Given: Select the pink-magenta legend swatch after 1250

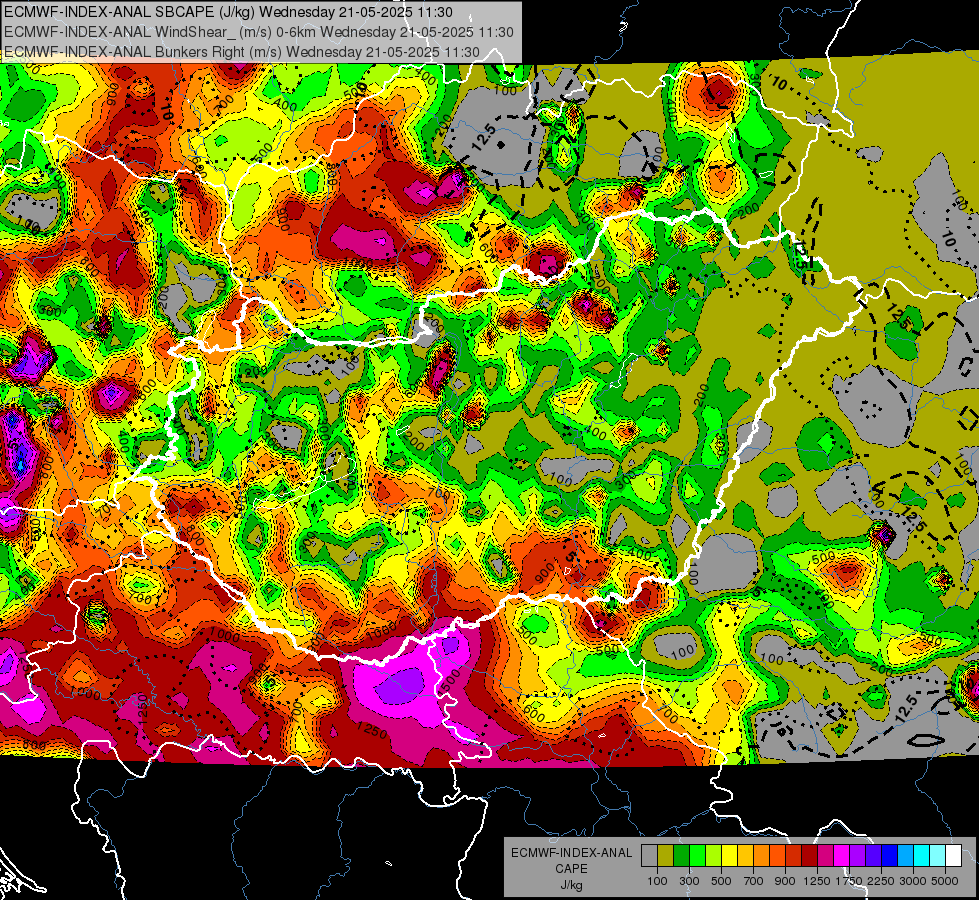Looking at the screenshot, I should pyautogui.click(x=825, y=856).
